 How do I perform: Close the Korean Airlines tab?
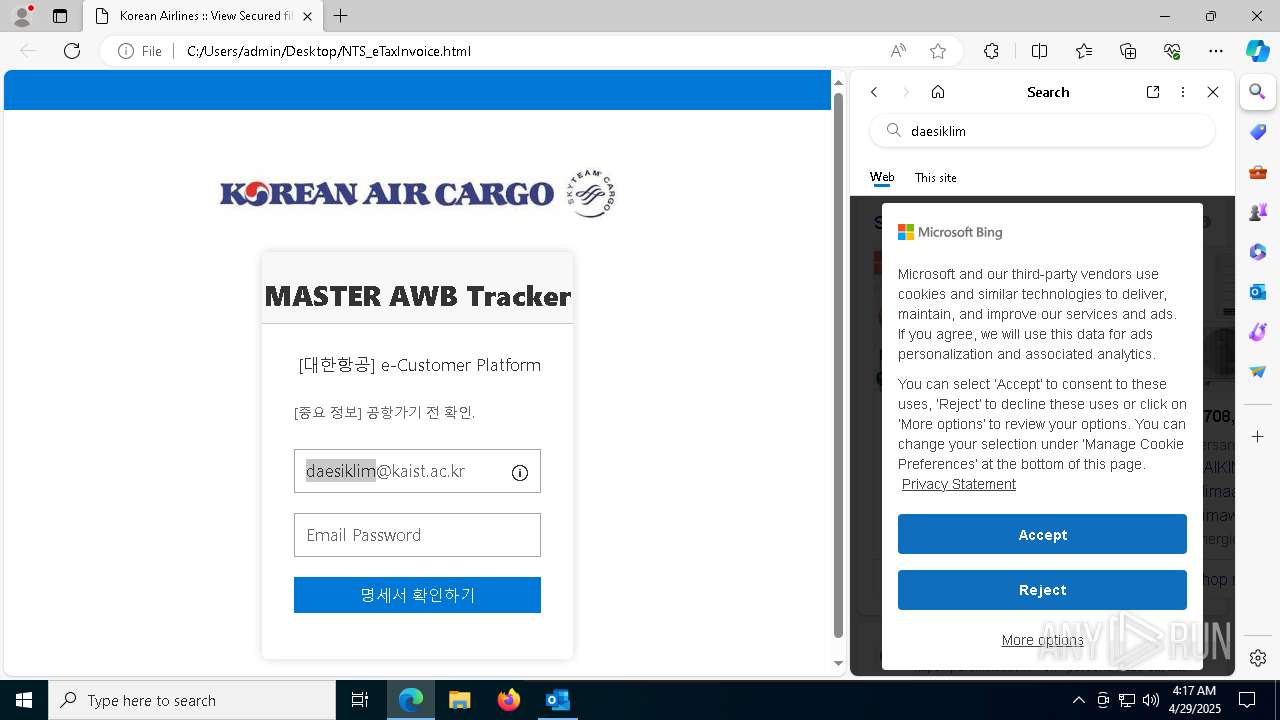click(308, 16)
